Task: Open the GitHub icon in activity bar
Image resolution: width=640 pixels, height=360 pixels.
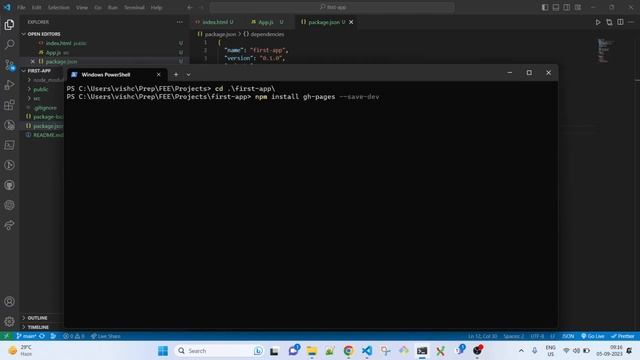Action: click(9, 185)
